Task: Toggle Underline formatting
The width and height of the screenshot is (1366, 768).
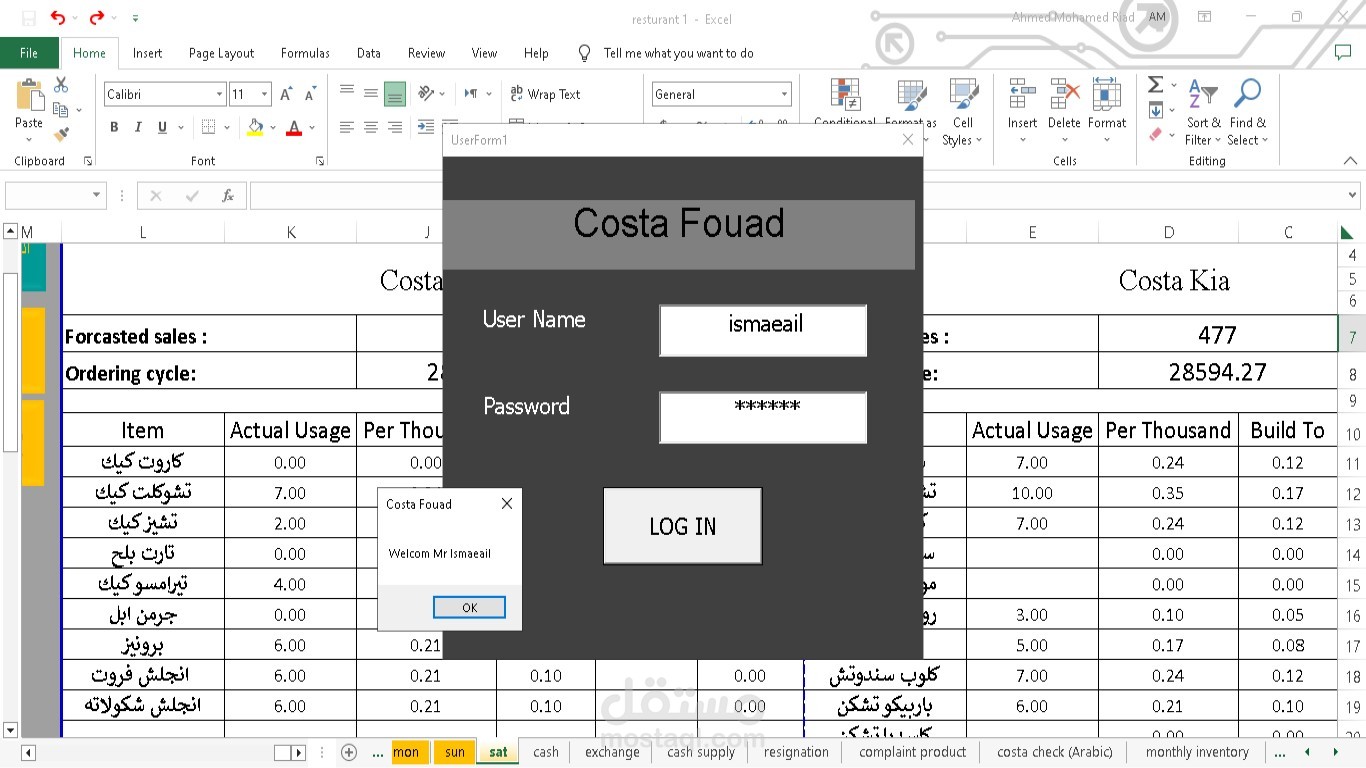Action: point(162,127)
